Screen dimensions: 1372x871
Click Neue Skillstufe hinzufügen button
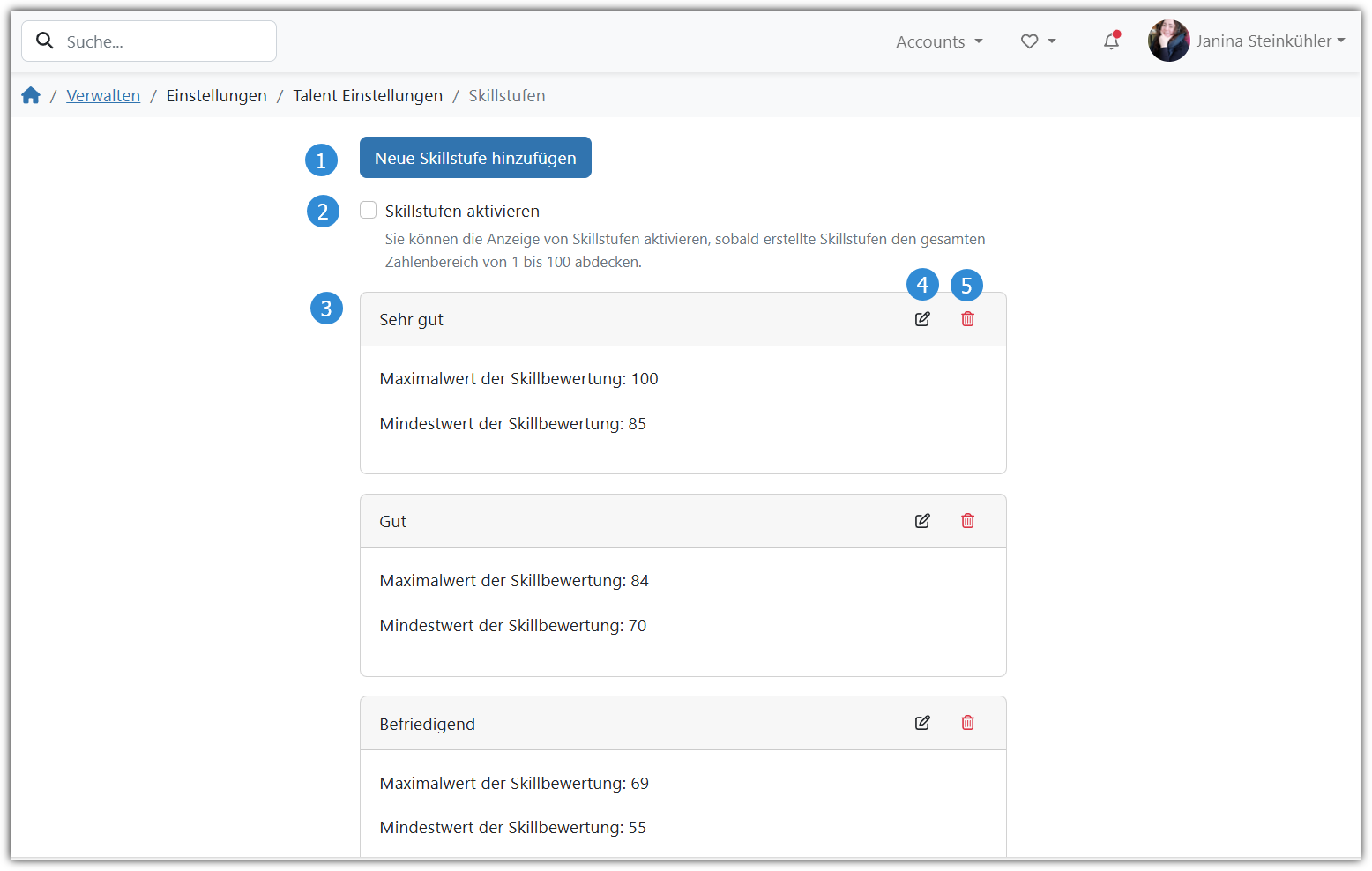coord(475,158)
